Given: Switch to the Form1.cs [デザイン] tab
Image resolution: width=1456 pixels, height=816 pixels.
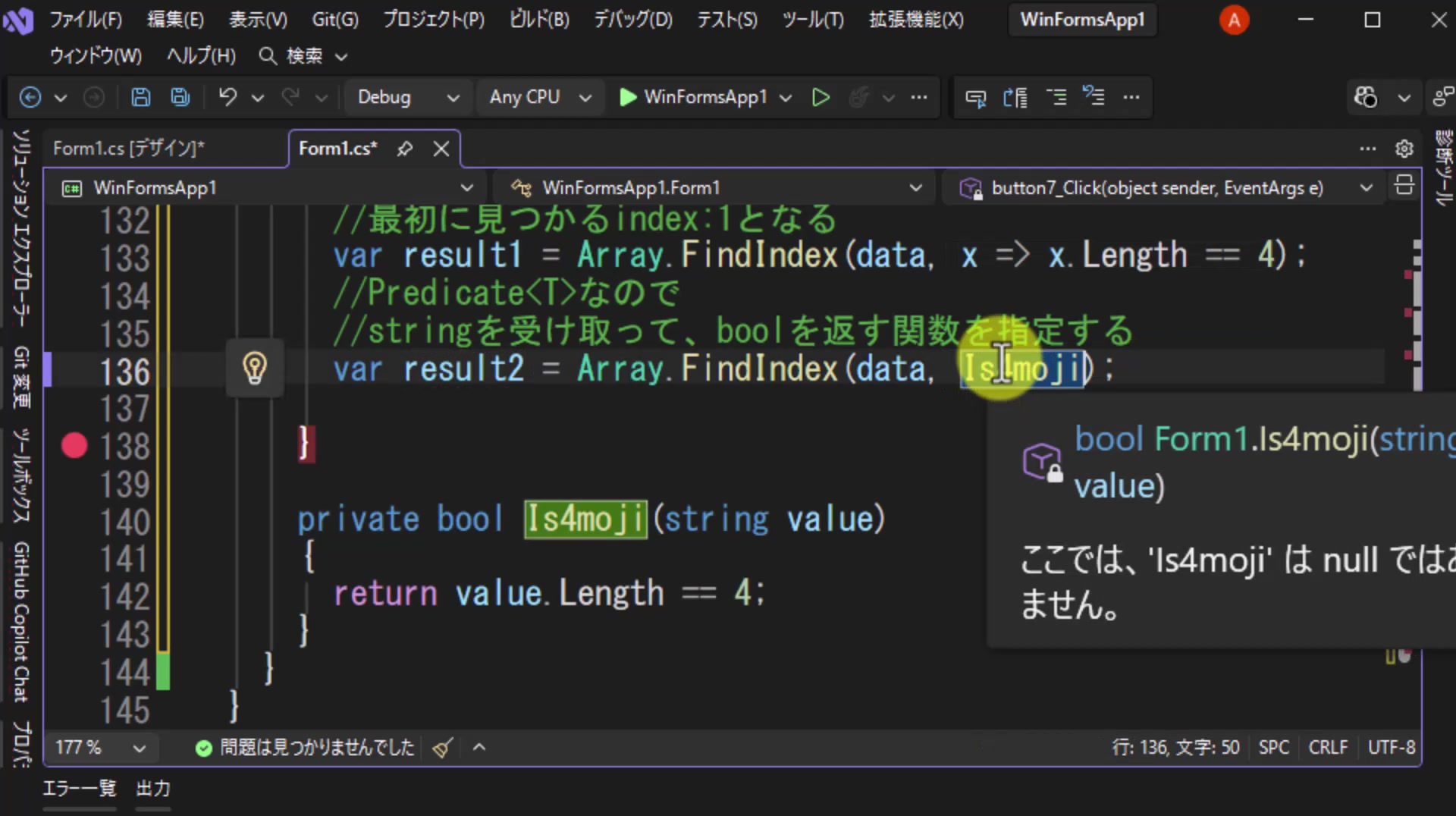Looking at the screenshot, I should (129, 149).
